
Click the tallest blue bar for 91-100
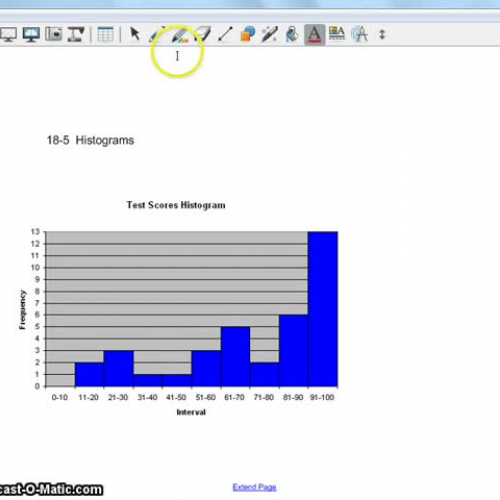point(323,309)
